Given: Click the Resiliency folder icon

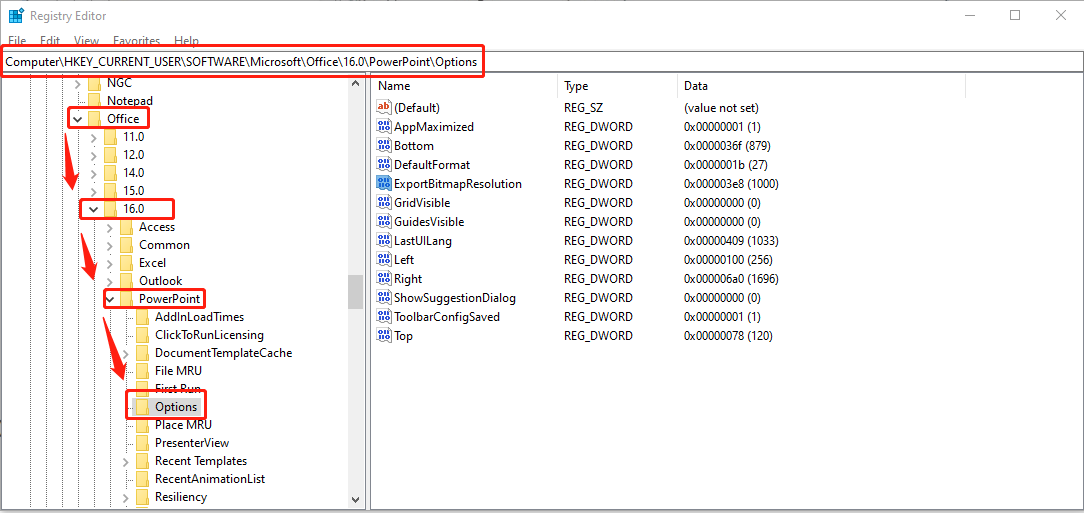Looking at the screenshot, I should tap(142, 496).
